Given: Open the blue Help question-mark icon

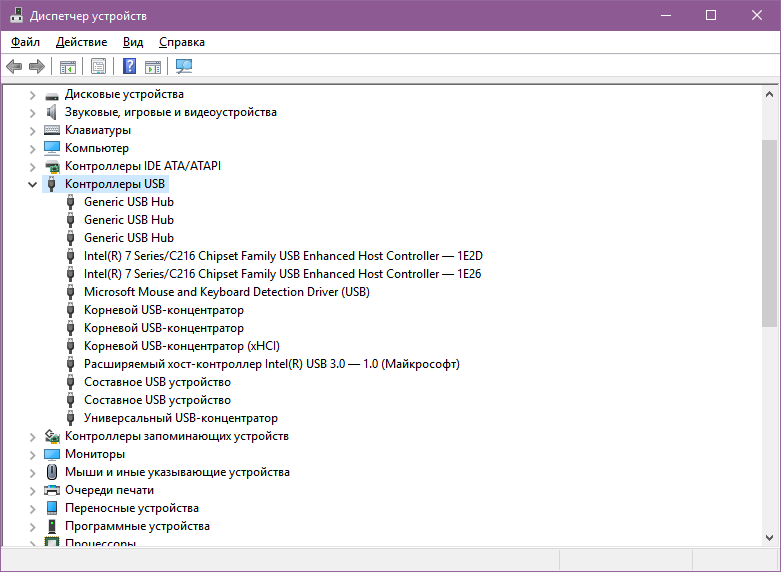Looking at the screenshot, I should point(130,66).
